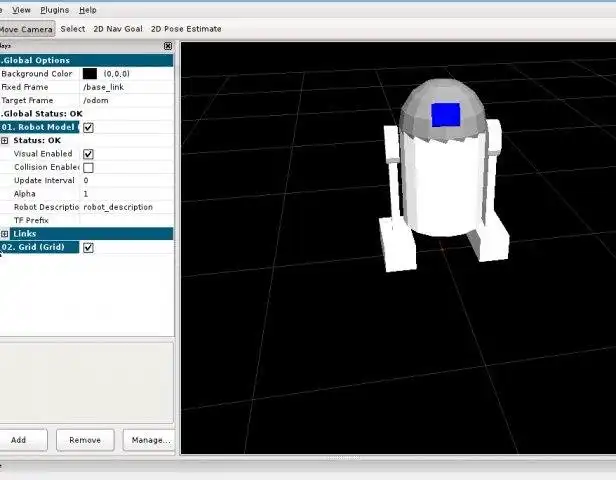Click the Visual Enabled label
This screenshot has height=480, width=616.
point(43,154)
